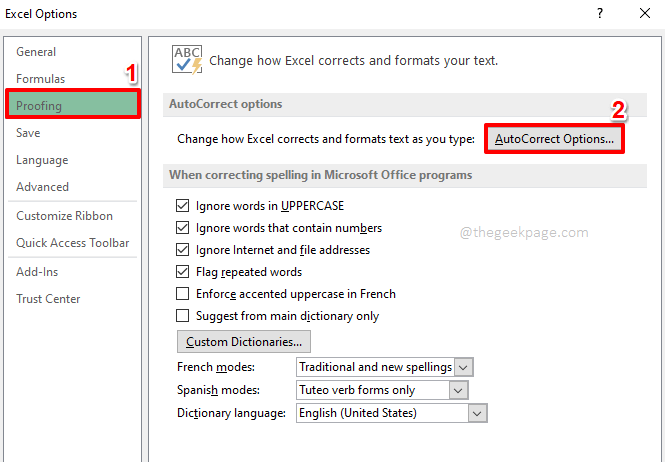The width and height of the screenshot is (665, 462).
Task: Open the French modes dropdown
Action: coord(385,367)
